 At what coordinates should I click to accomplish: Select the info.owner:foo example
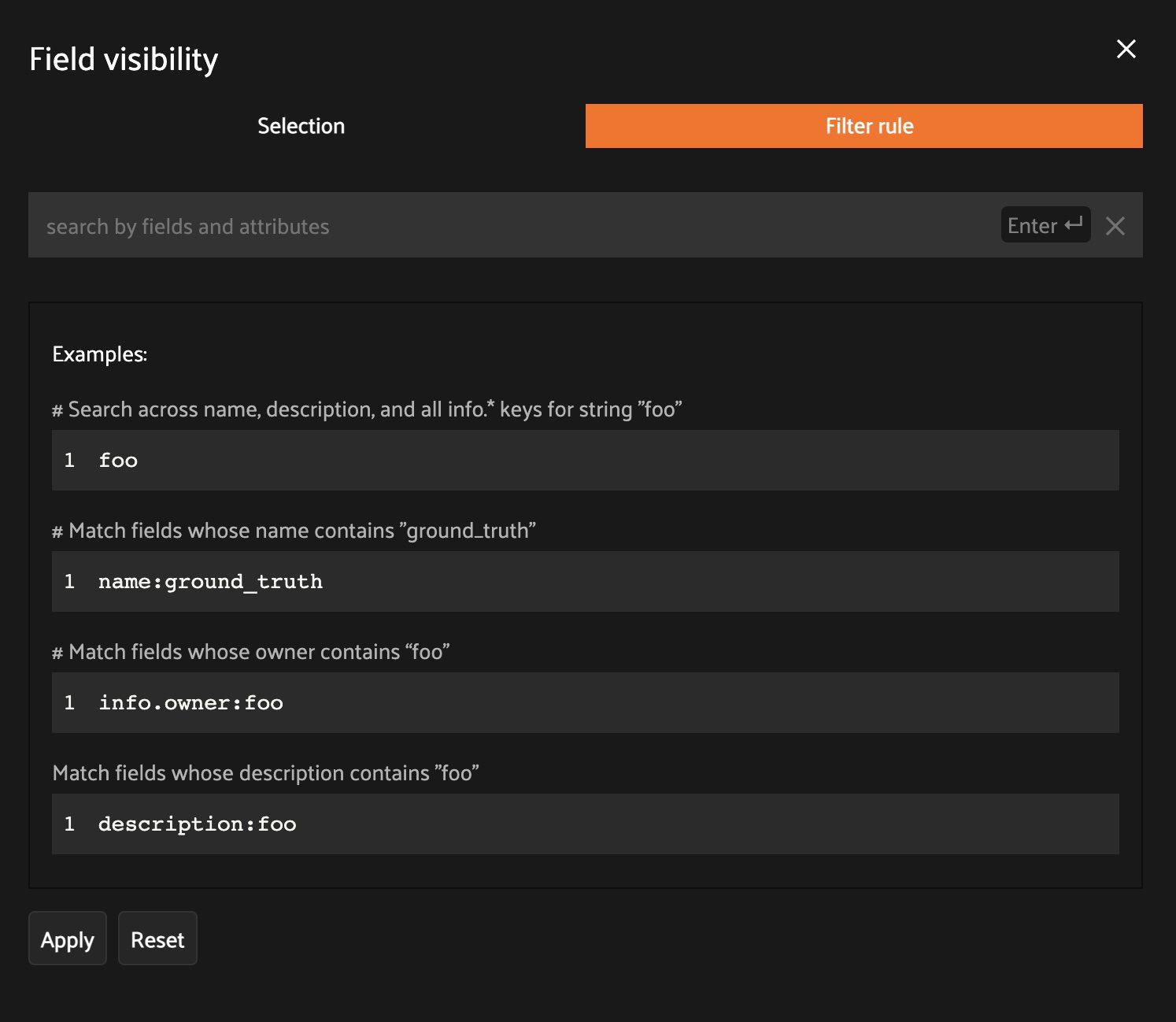pos(586,702)
